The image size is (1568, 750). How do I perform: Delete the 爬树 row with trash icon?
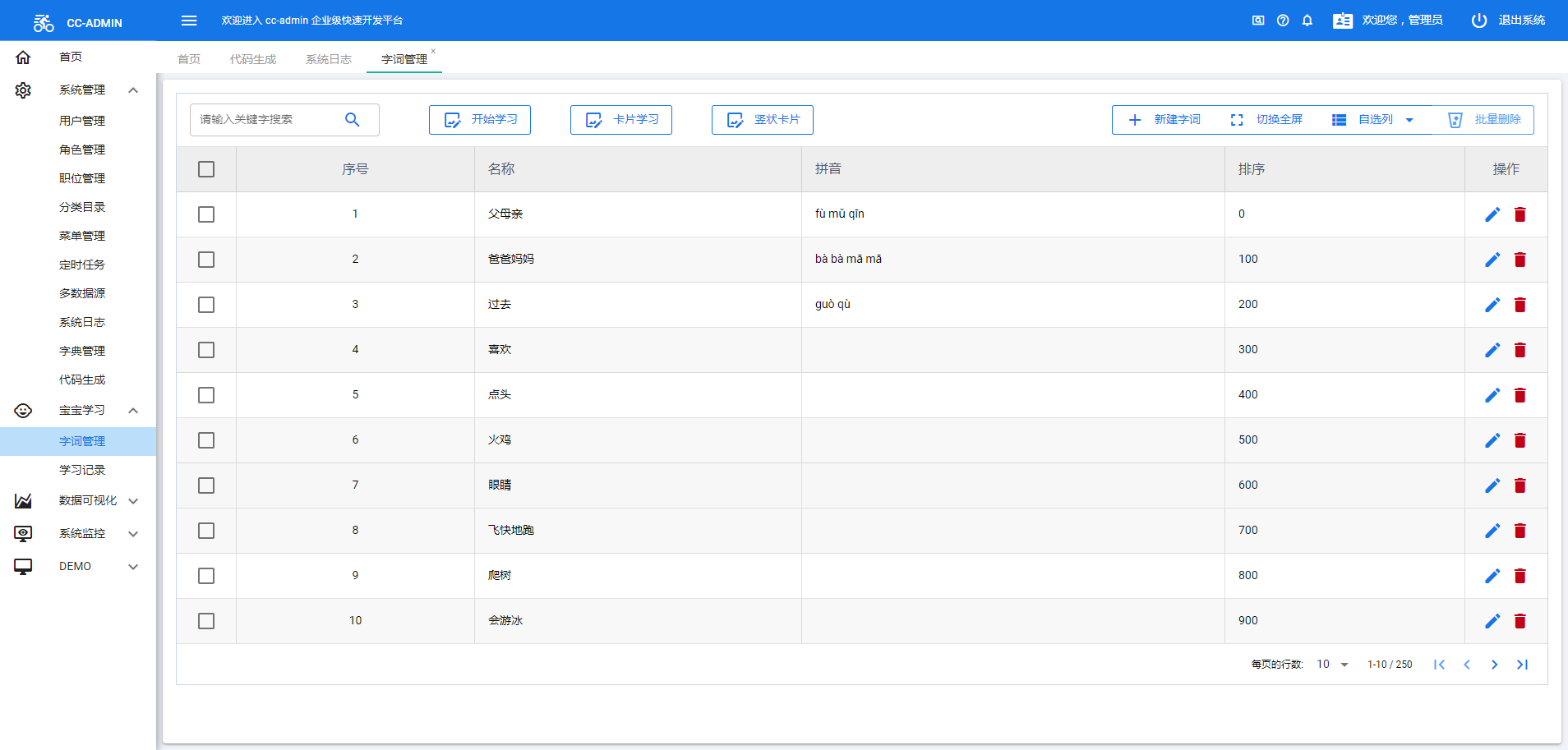1520,576
